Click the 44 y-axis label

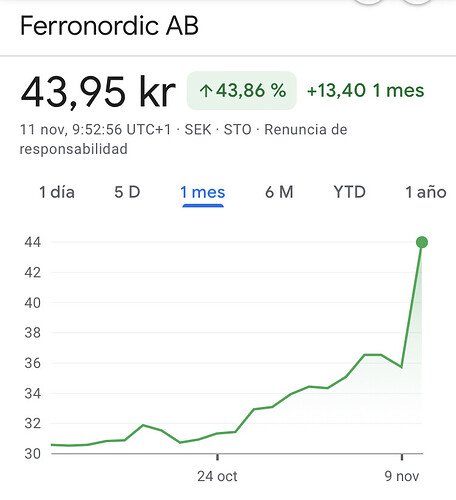pos(33,242)
